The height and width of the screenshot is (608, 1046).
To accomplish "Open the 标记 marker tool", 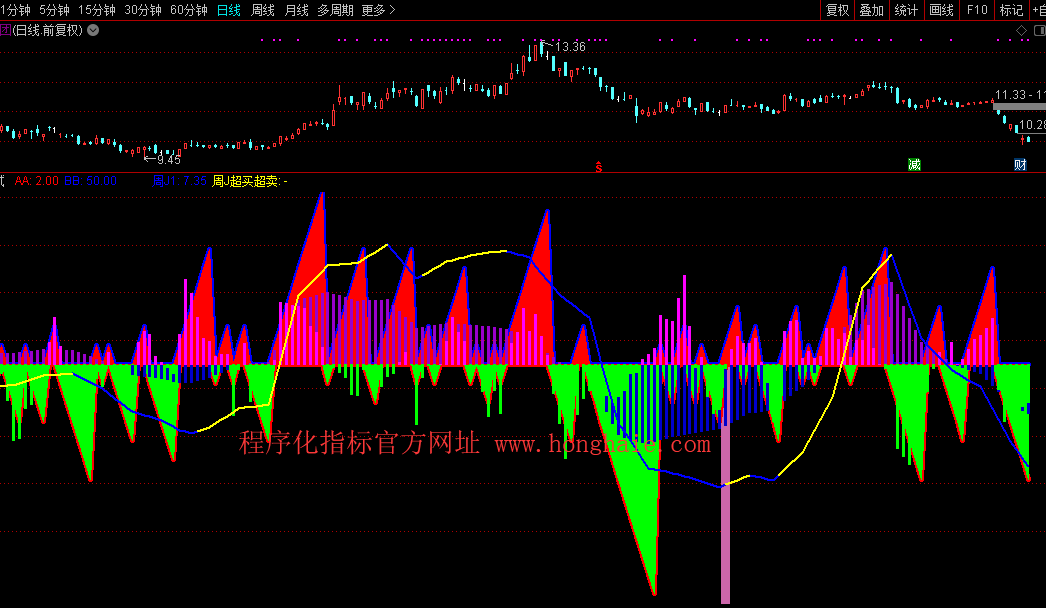I will 1011,10.
